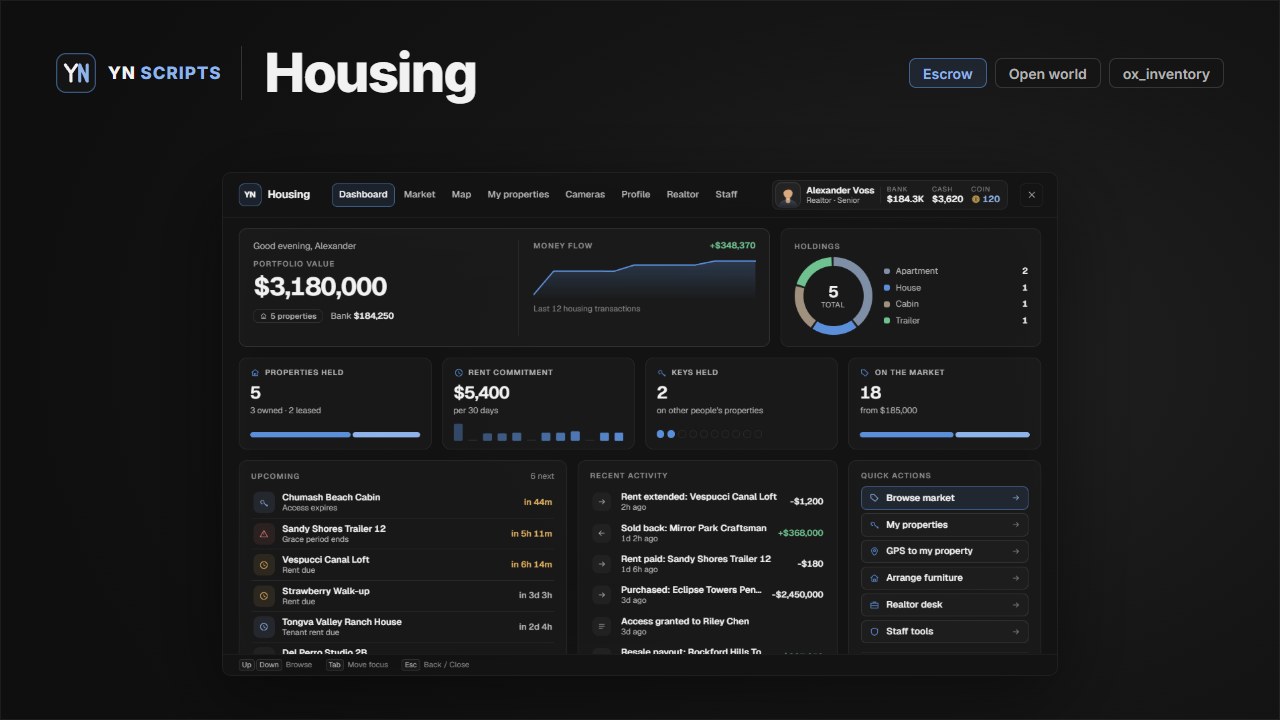Click the Apartment legend color dot
Viewport: 1280px width, 720px height.
tap(887, 271)
